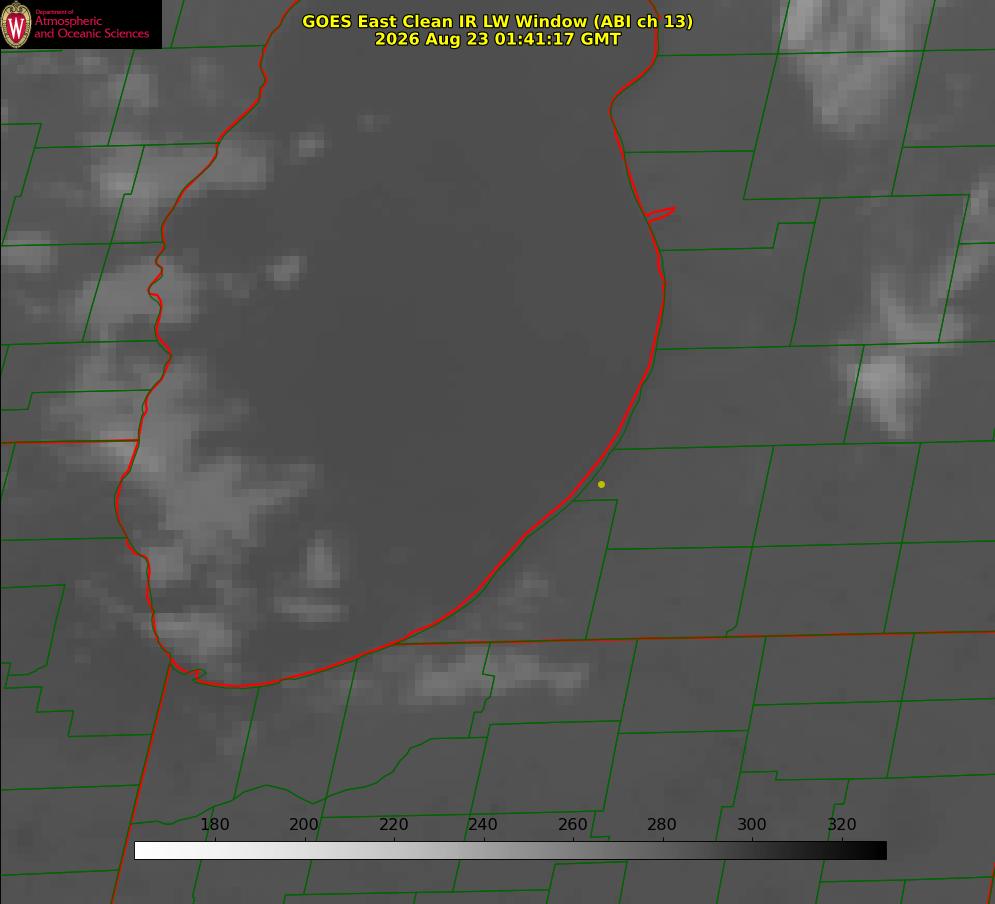Click the 200 colorbar label

(304, 824)
